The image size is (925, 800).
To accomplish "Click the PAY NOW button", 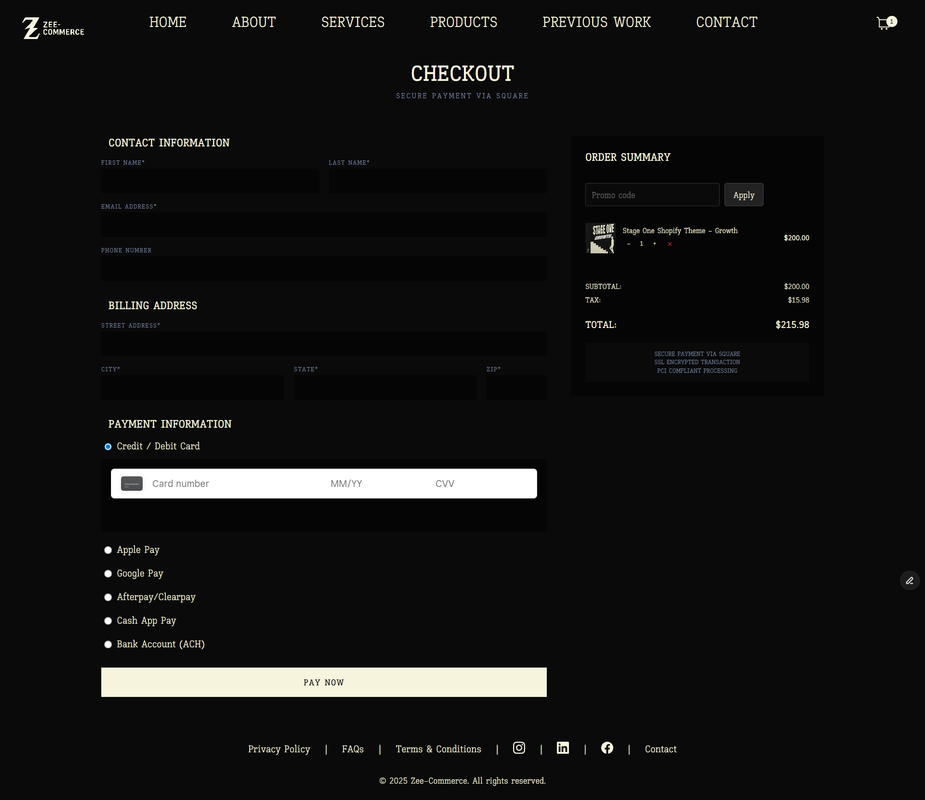I will [324, 682].
